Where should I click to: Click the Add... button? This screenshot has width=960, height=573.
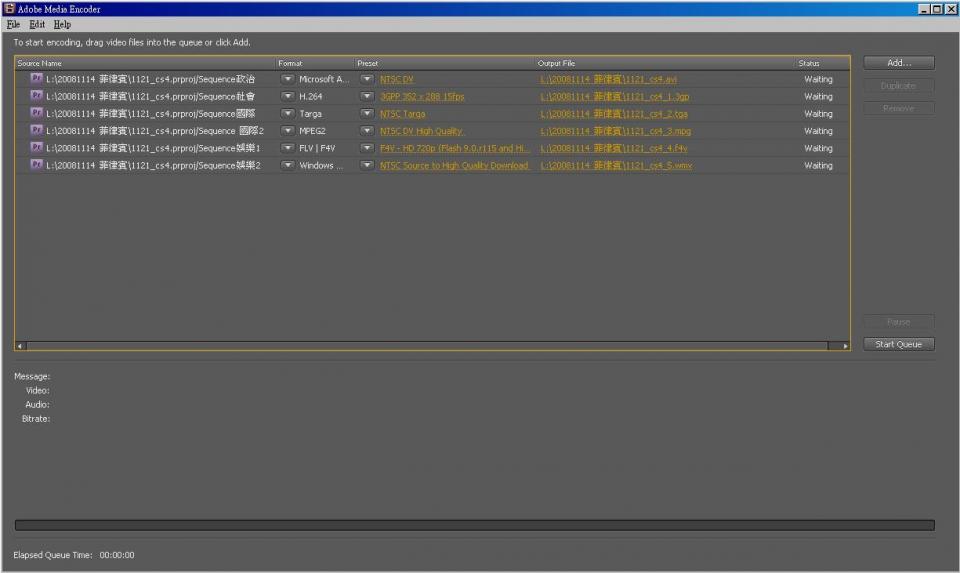point(899,63)
